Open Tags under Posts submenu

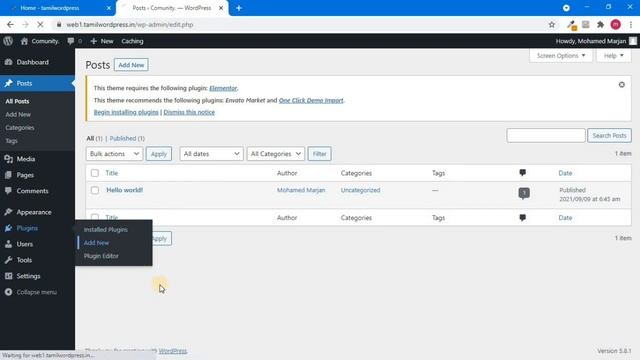tap(11, 140)
